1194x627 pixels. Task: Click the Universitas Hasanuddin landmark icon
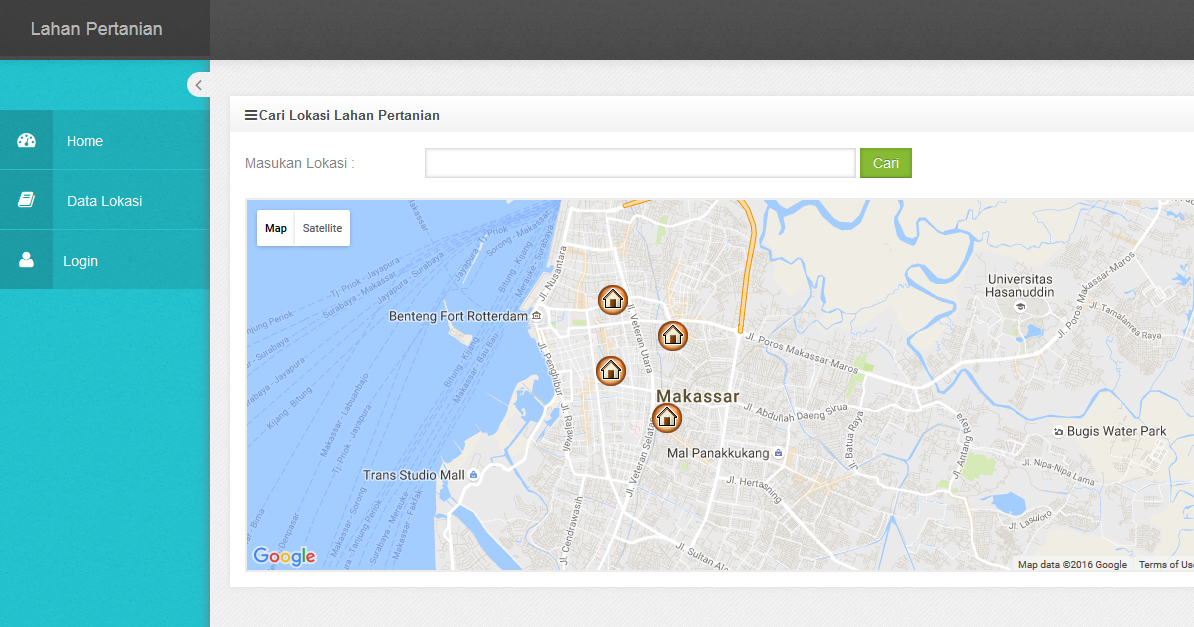coord(1020,306)
